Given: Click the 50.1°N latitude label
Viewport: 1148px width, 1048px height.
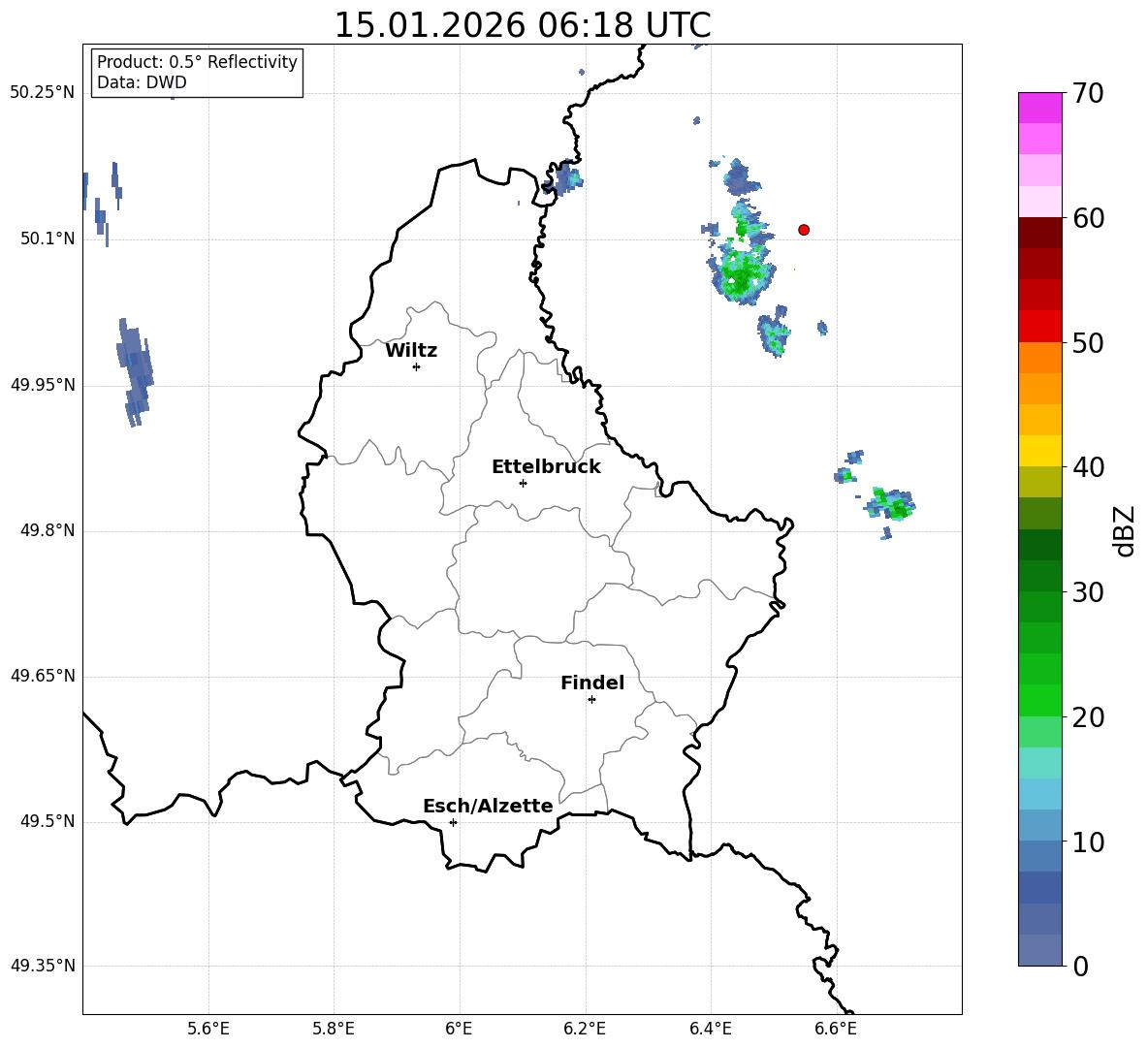Looking at the screenshot, I should click(x=48, y=238).
